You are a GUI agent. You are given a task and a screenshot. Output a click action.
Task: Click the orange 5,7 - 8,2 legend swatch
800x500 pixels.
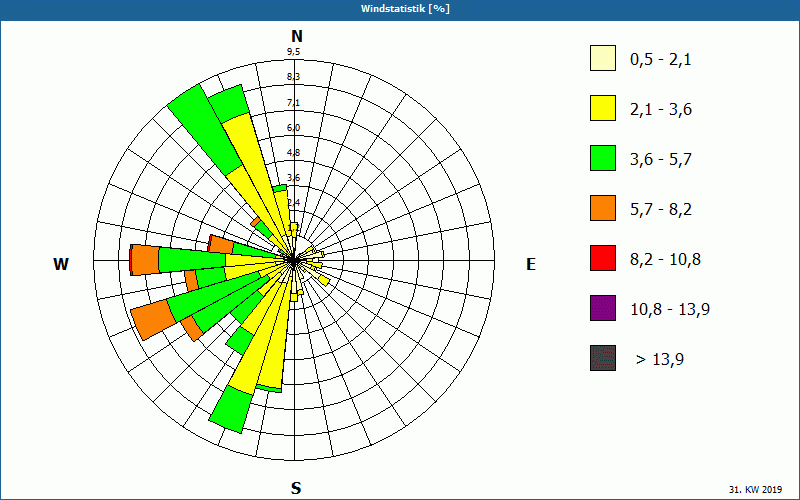603,208
